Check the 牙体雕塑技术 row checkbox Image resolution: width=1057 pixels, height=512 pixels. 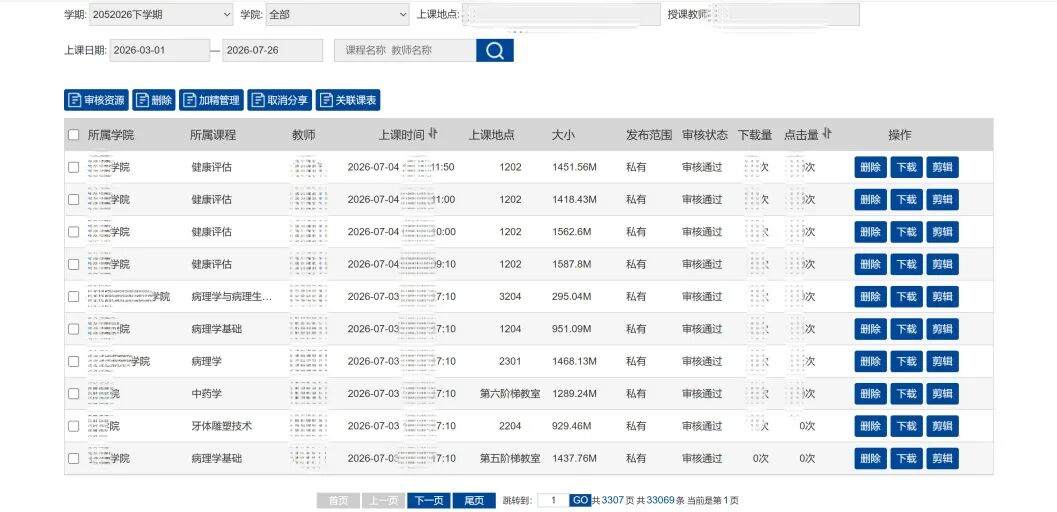[x=73, y=426]
